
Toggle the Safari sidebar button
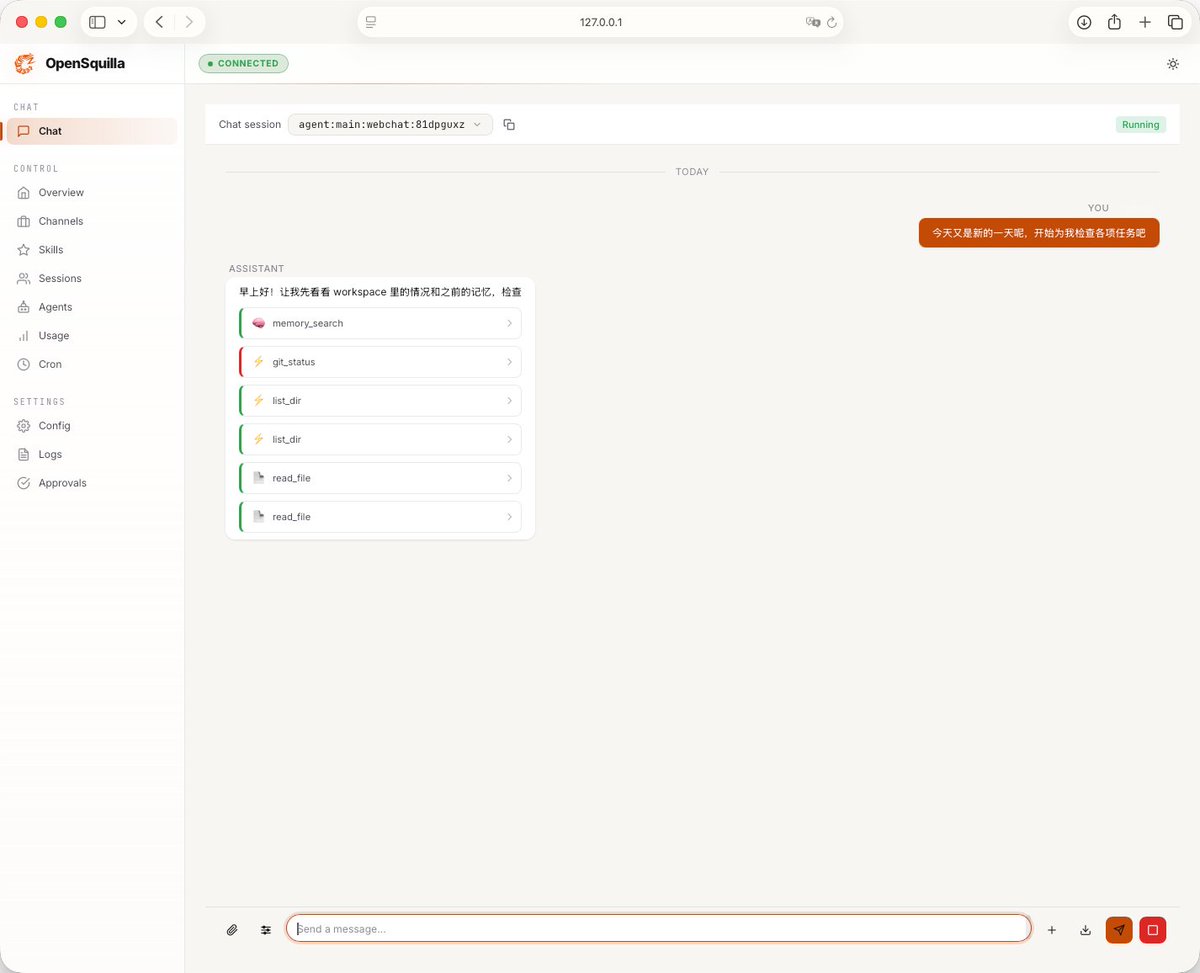tap(97, 22)
